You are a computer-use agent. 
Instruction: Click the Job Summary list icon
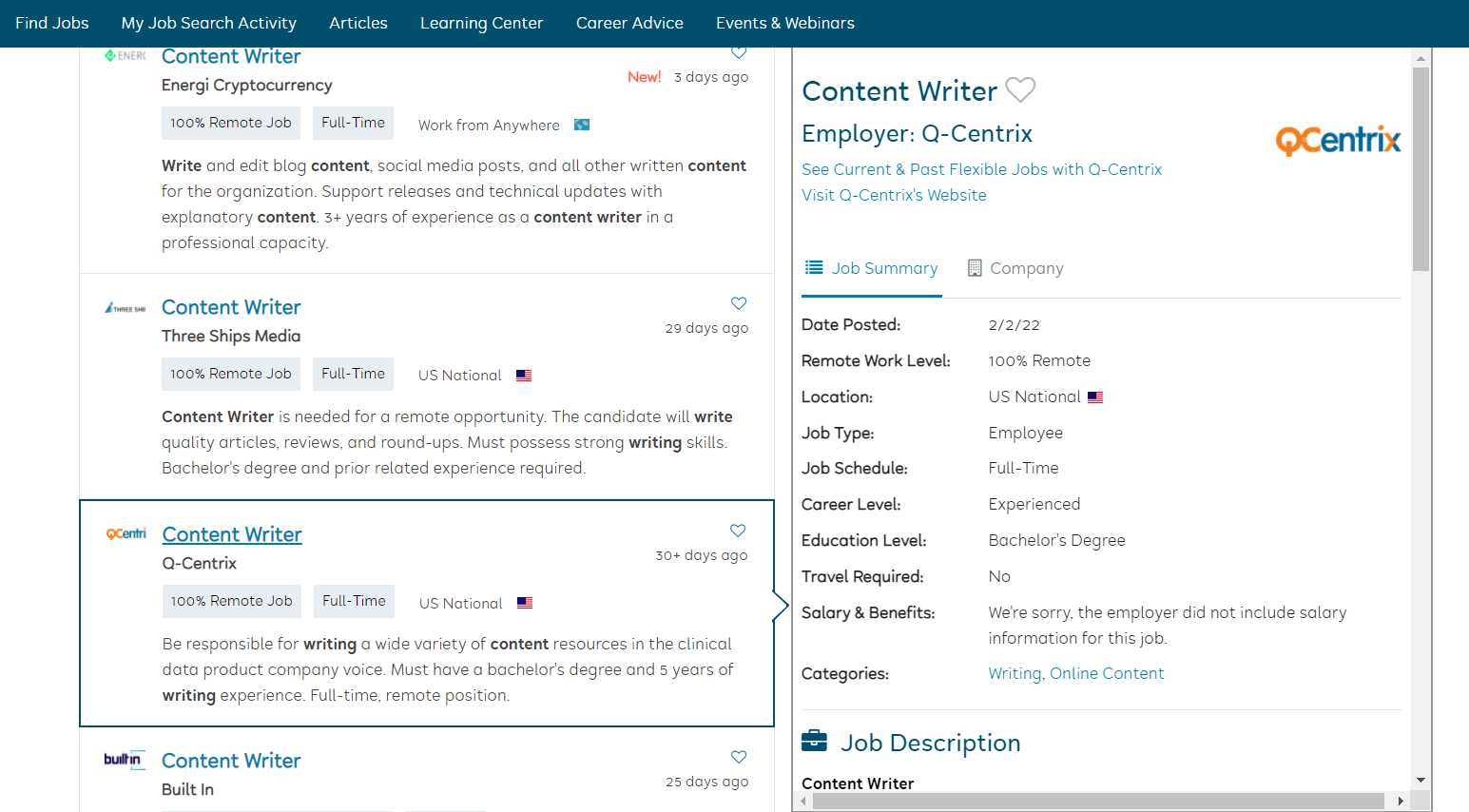click(x=814, y=267)
